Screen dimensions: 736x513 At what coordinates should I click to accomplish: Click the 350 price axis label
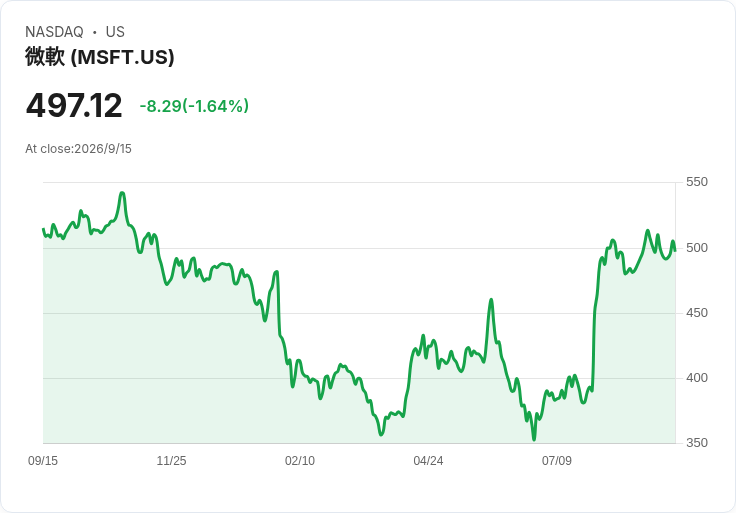[x=697, y=443]
